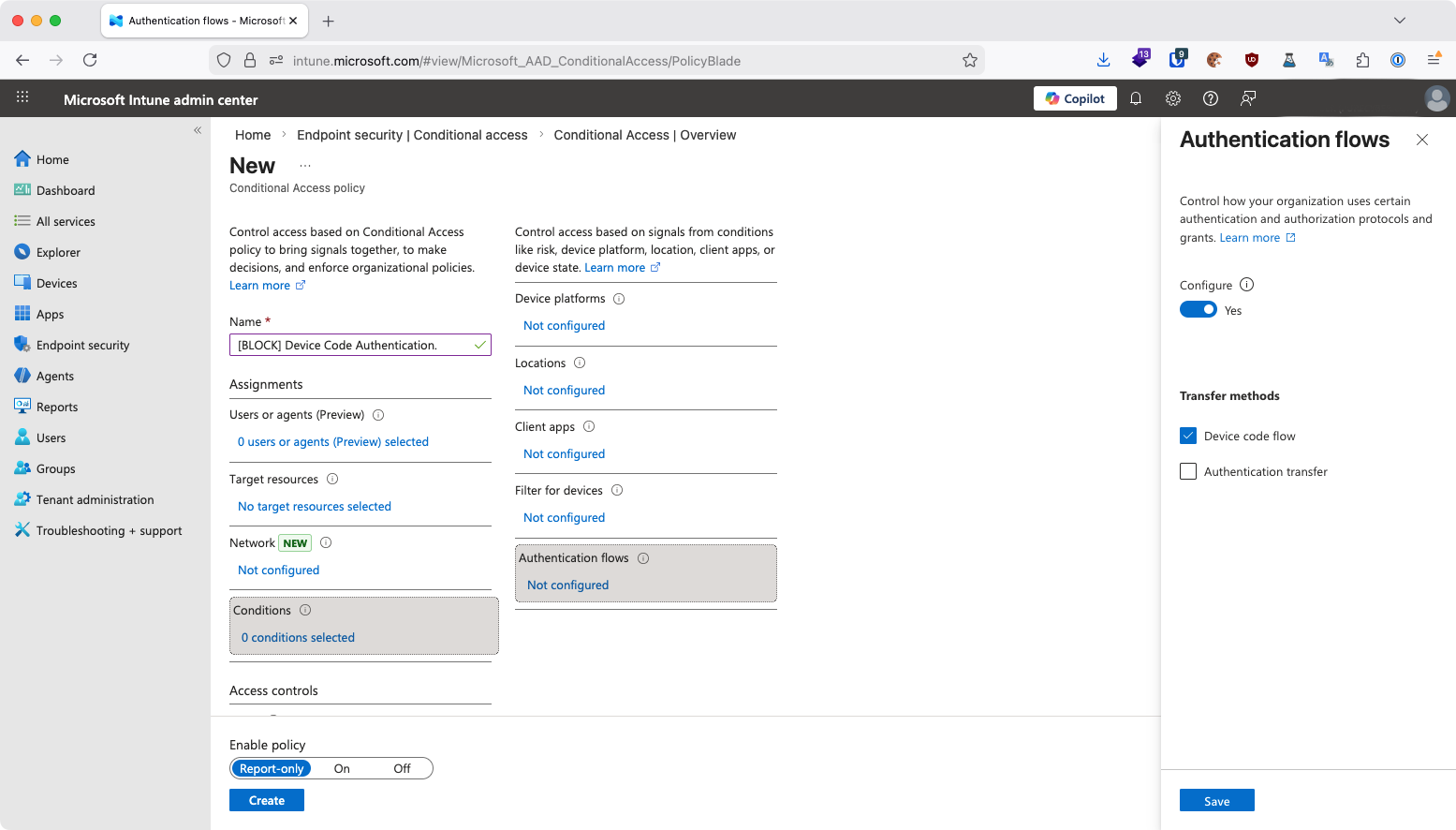This screenshot has height=830, width=1456.
Task: Open Locations Not configured link
Action: [565, 390]
